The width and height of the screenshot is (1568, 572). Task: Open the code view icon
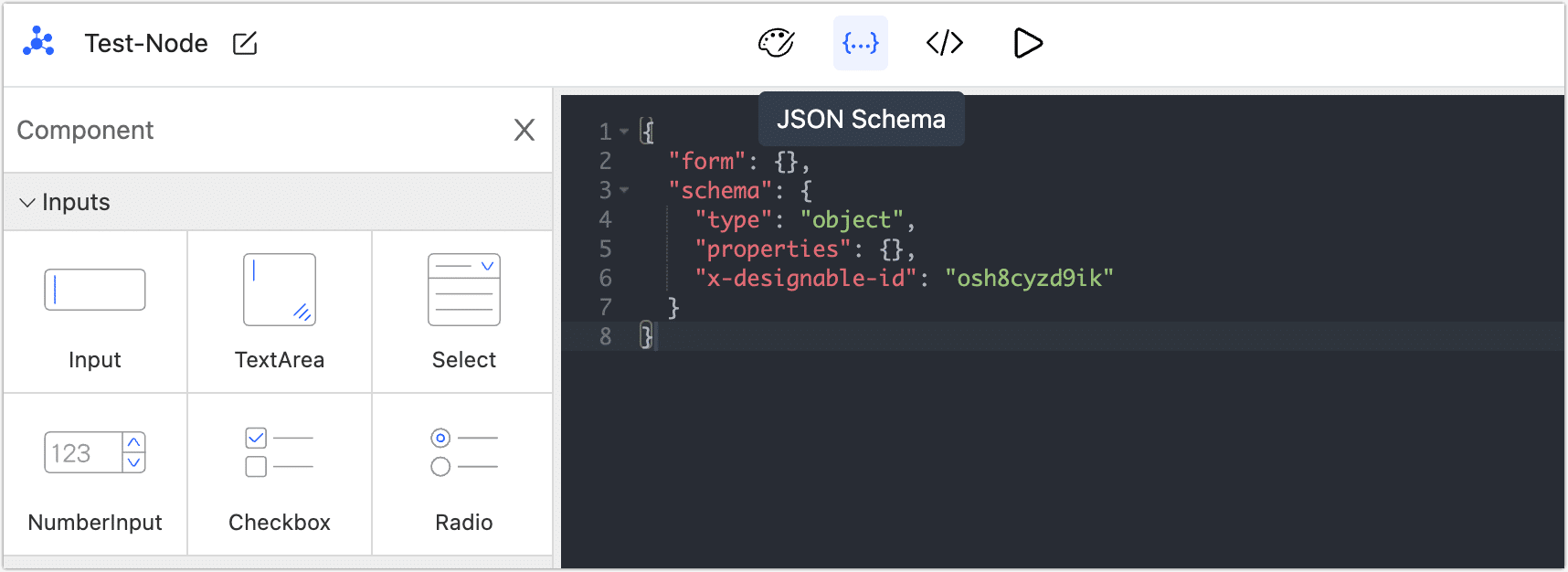tap(944, 43)
